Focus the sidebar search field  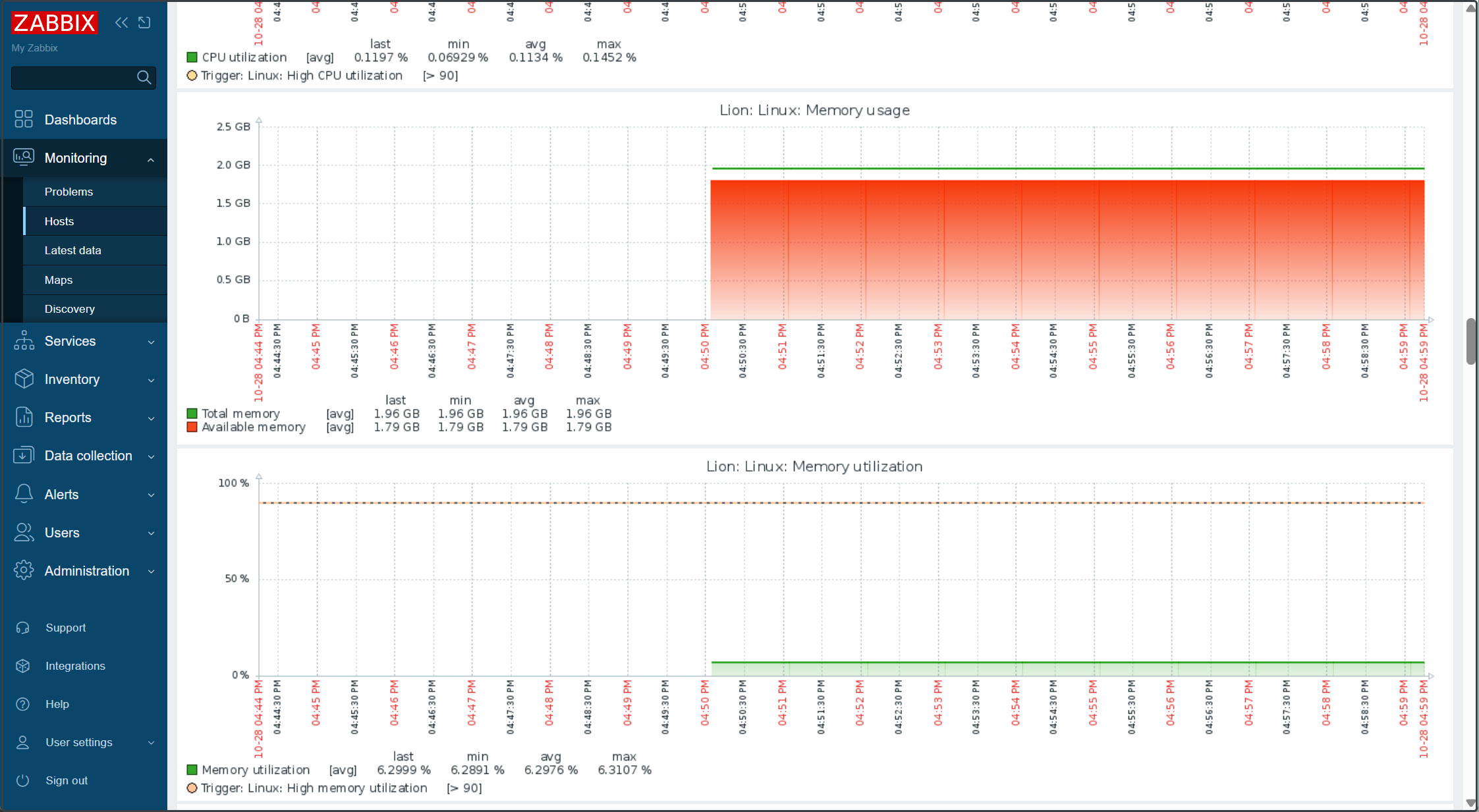click(72, 78)
